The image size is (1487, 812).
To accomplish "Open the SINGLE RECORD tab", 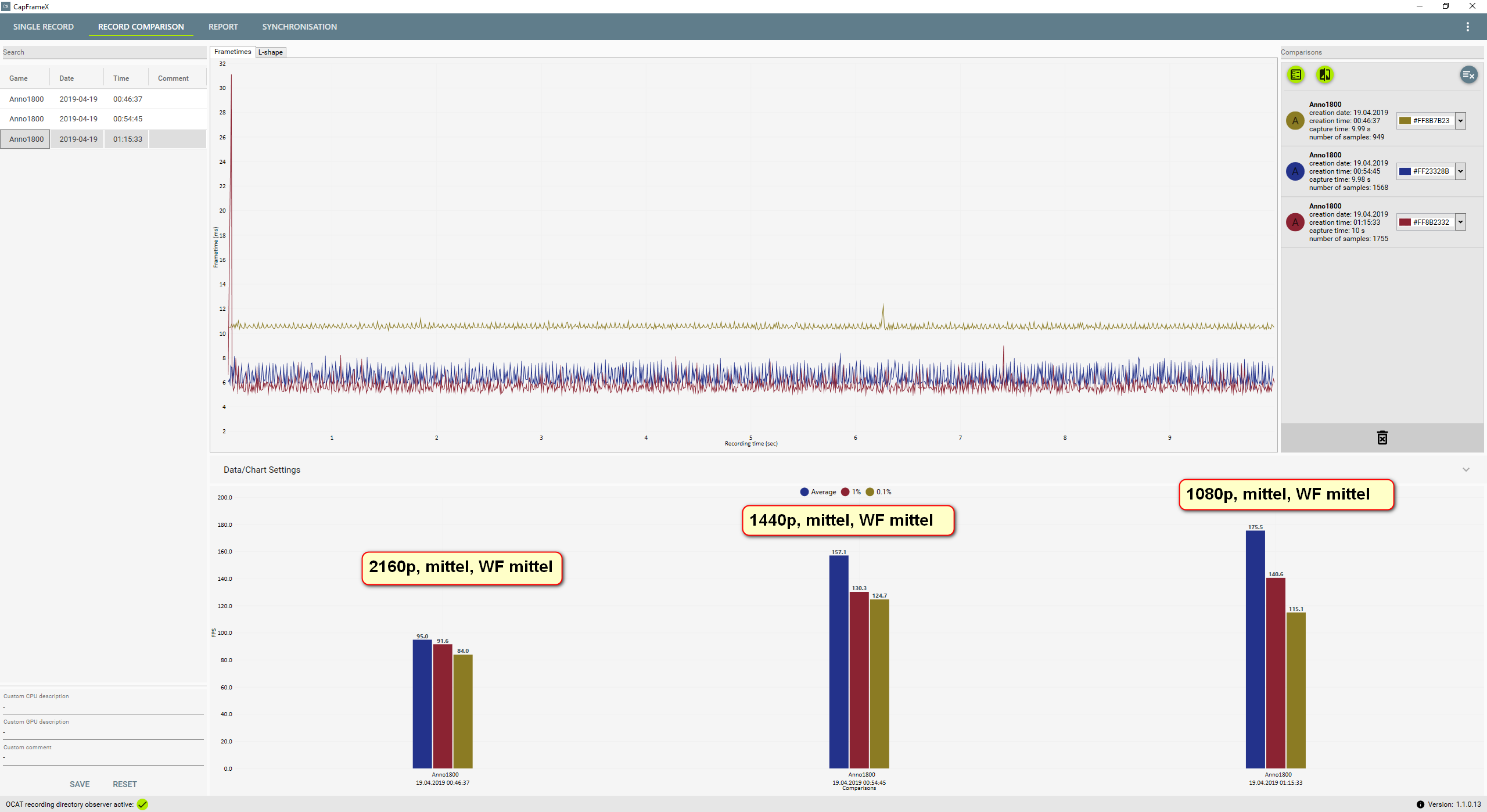I will 44,27.
